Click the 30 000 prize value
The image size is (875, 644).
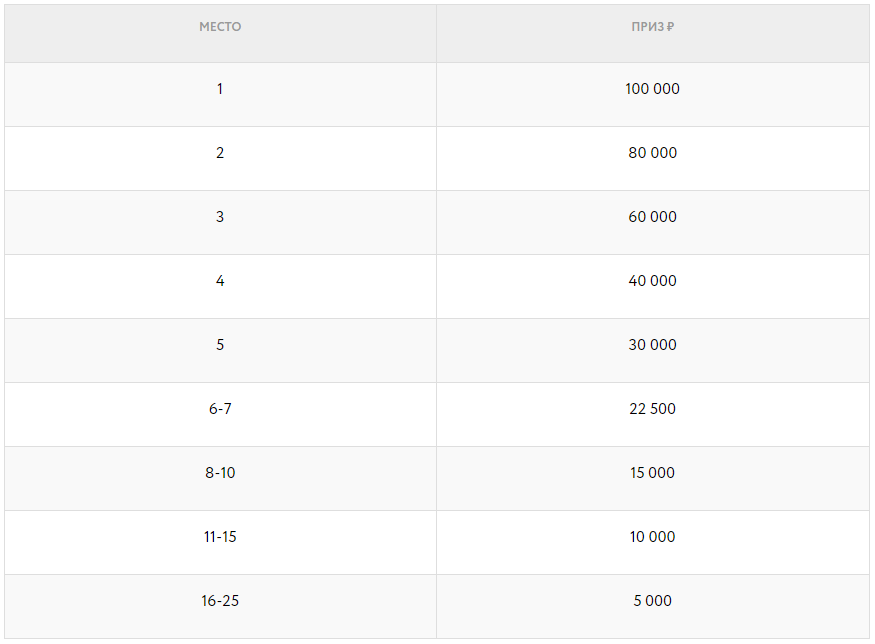652,345
